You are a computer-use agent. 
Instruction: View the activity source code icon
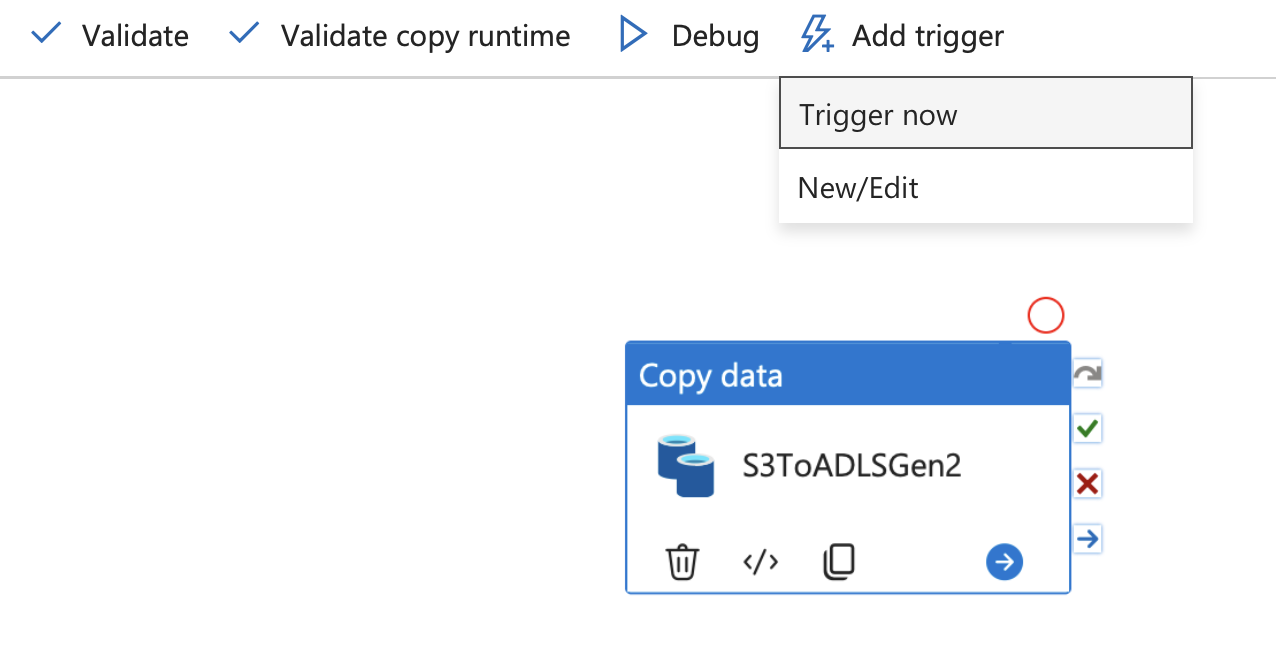click(760, 562)
